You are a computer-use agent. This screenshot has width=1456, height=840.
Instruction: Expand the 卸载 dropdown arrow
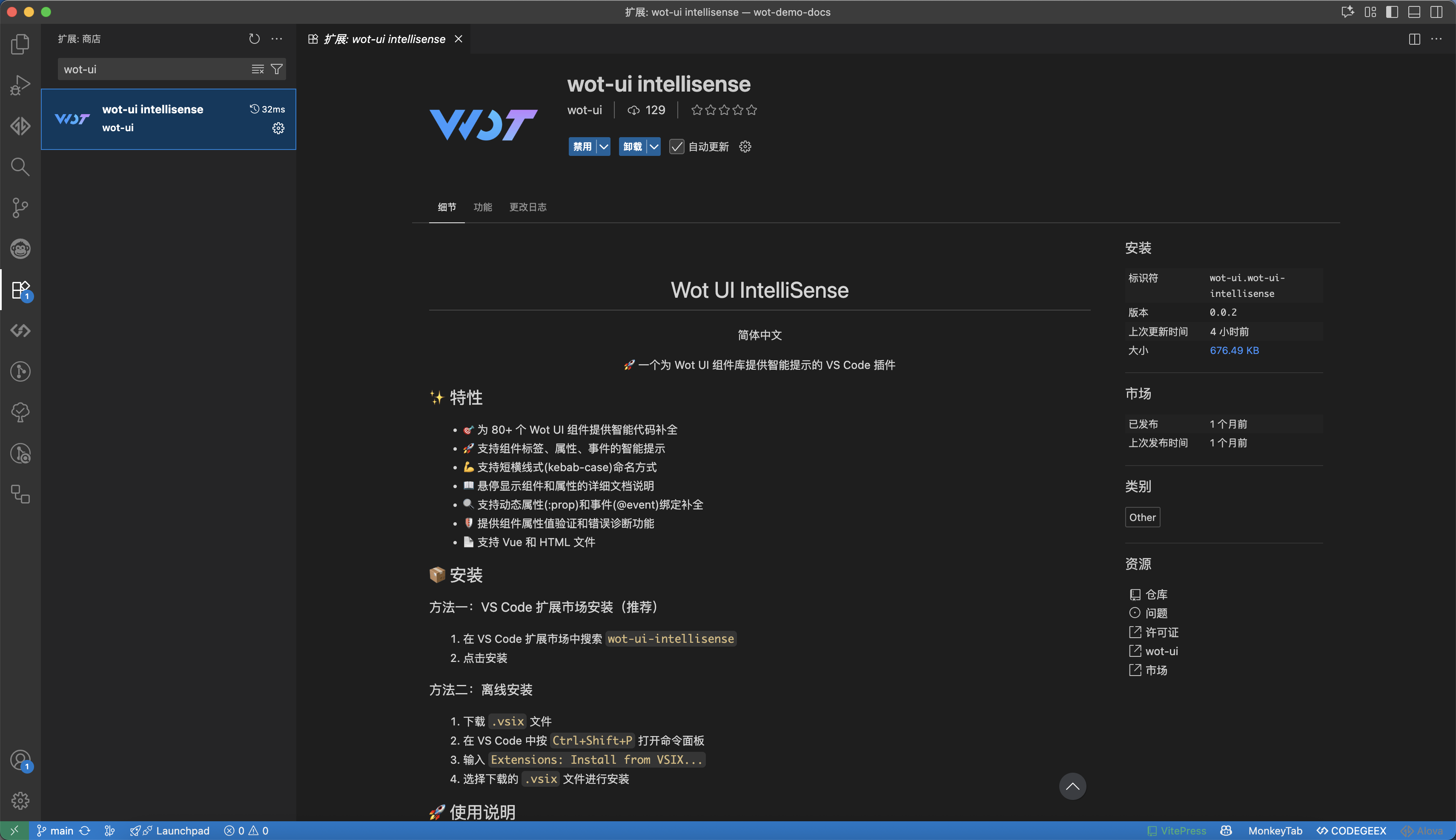tap(654, 147)
